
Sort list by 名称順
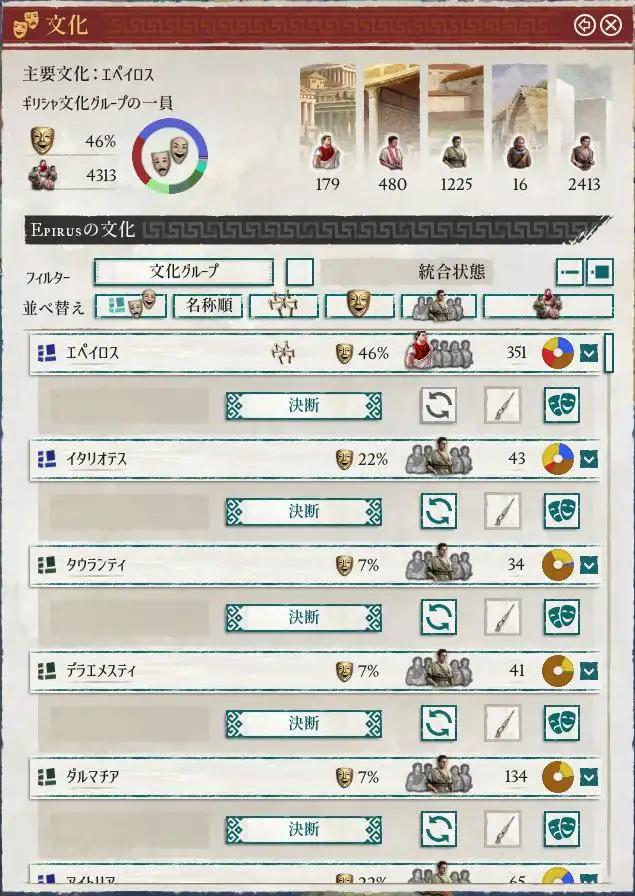208,306
